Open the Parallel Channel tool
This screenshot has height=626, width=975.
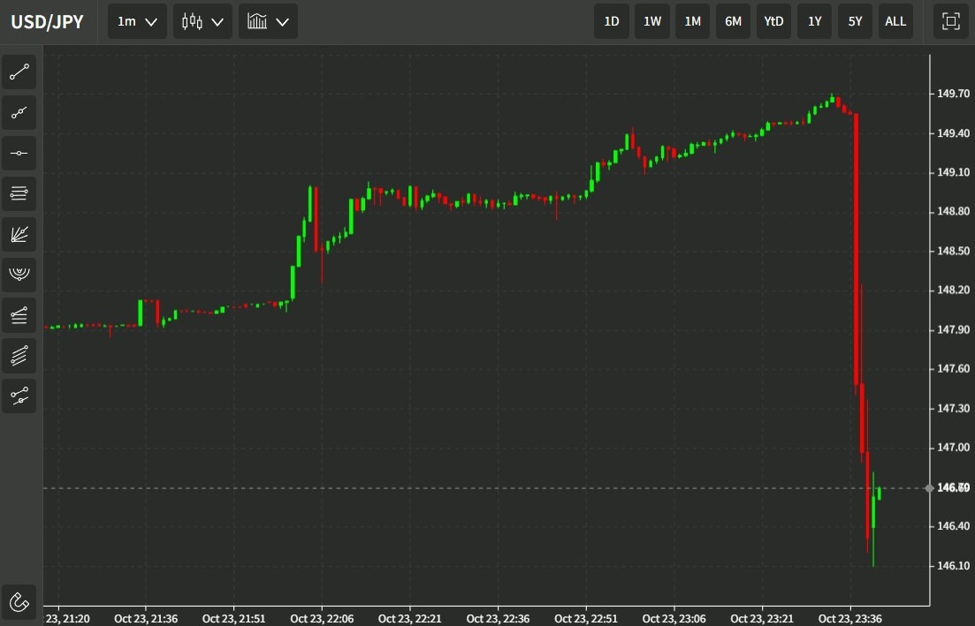[19, 193]
